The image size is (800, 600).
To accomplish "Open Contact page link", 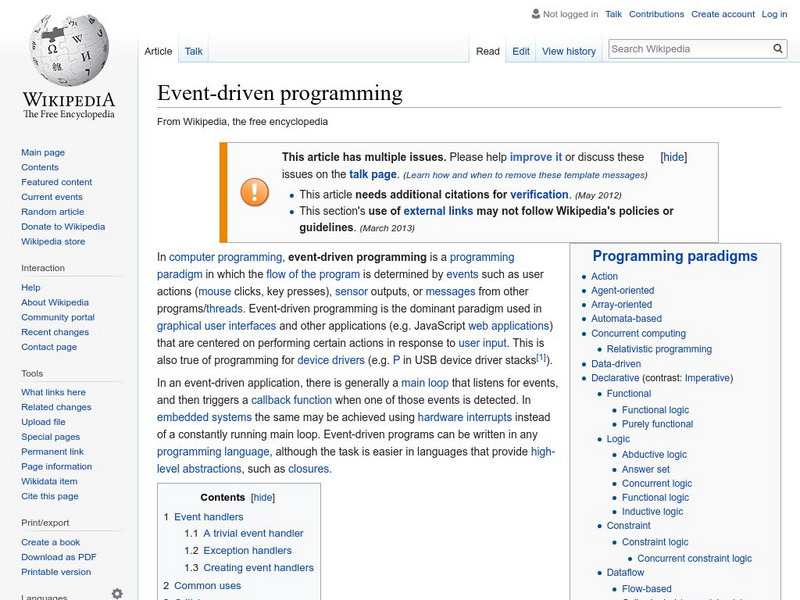I will 49,346.
